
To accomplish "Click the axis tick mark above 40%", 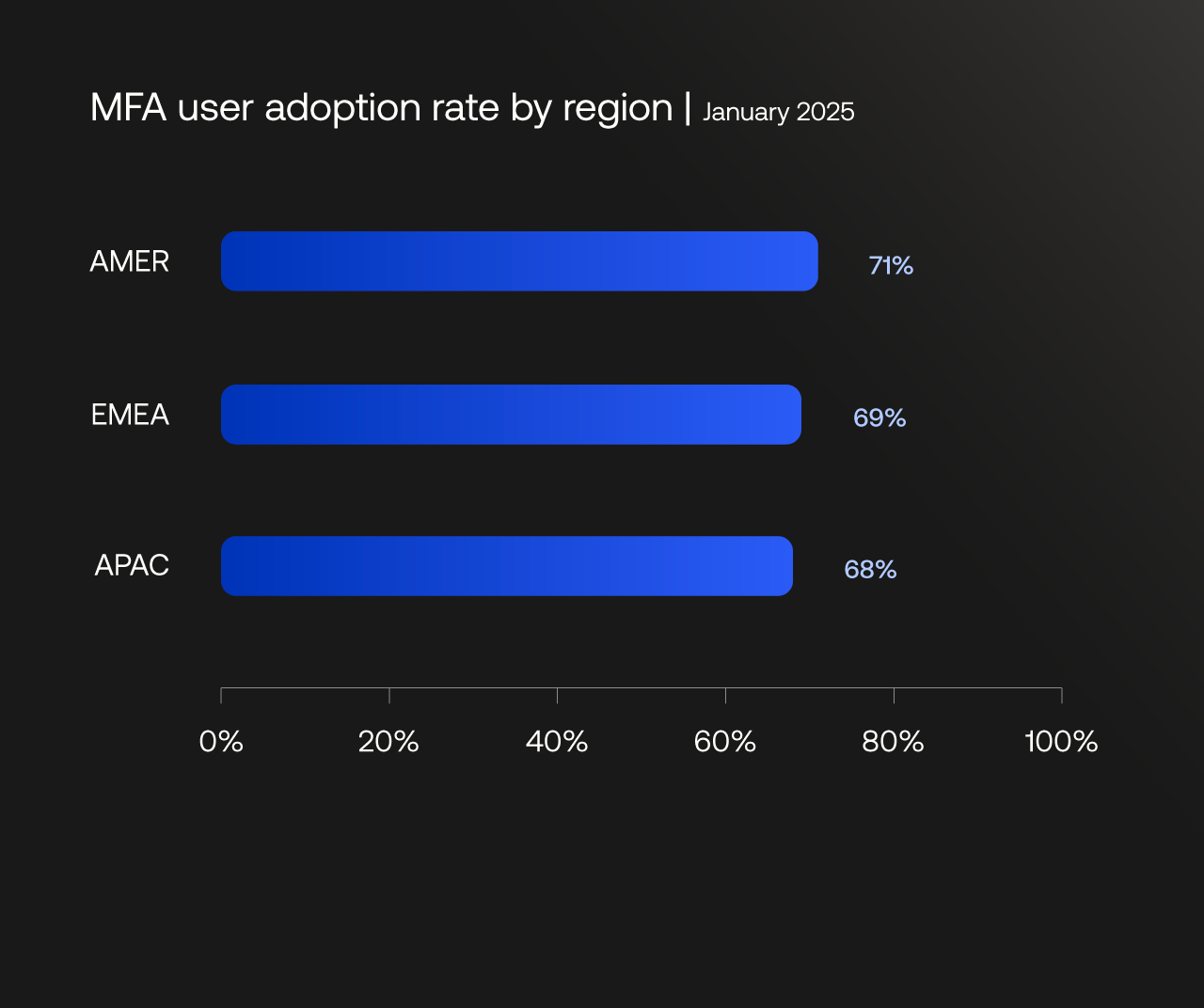I will 557,696.
